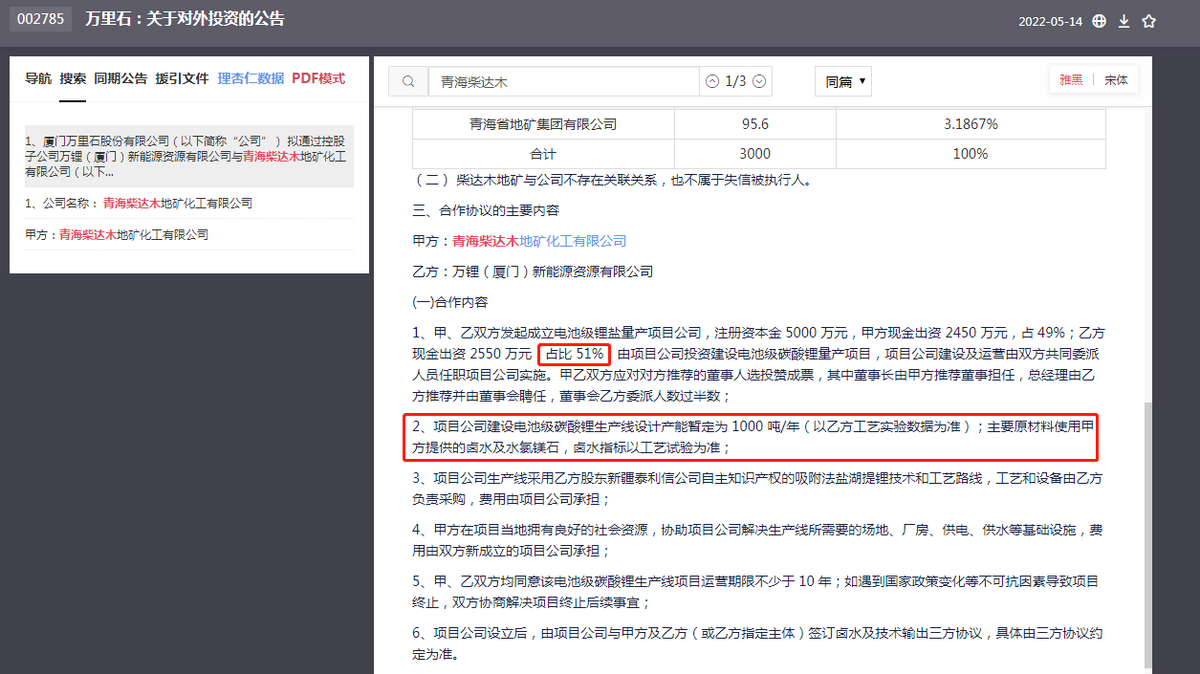Go to previous search match
Screen dimensions: 1200x674
point(712,82)
